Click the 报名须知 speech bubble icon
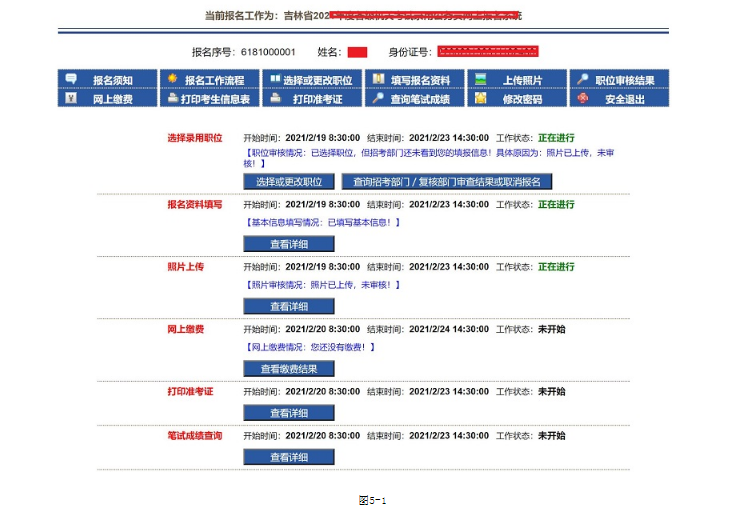This screenshot has width=733, height=516. point(71,79)
